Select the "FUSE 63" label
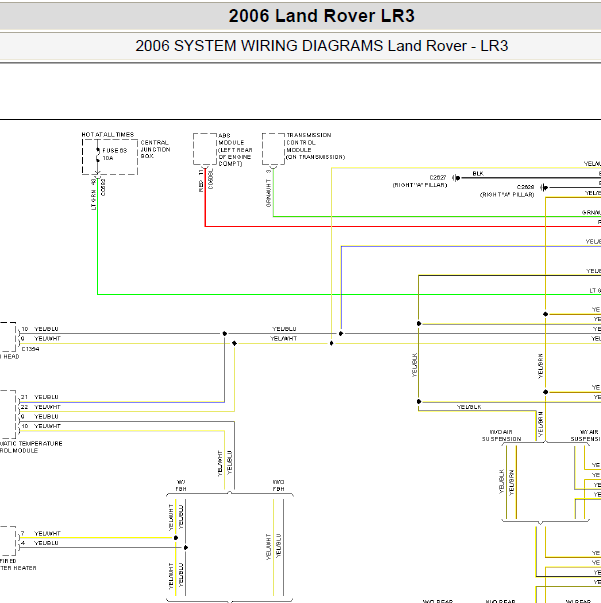This screenshot has width=601, height=603. click(115, 150)
